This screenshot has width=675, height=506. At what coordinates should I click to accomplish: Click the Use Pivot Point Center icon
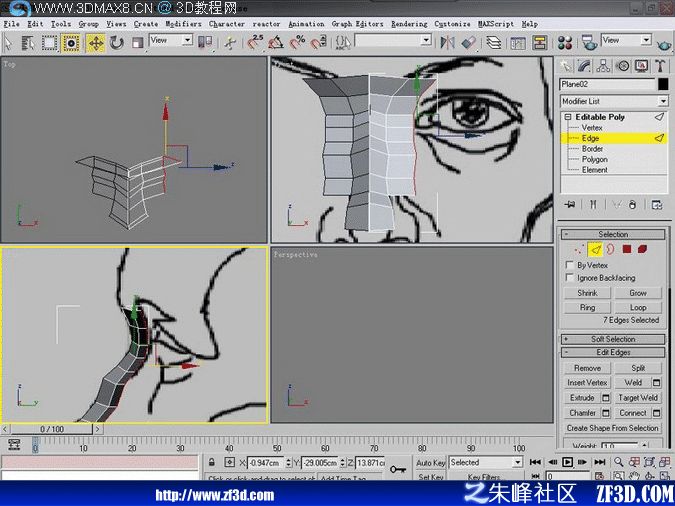(x=205, y=42)
